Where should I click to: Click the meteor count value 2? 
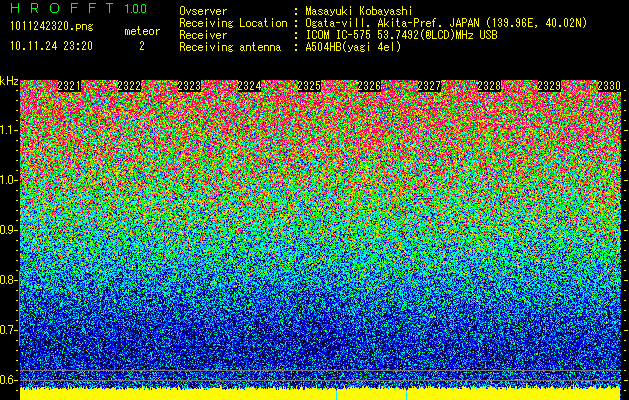coord(142,46)
